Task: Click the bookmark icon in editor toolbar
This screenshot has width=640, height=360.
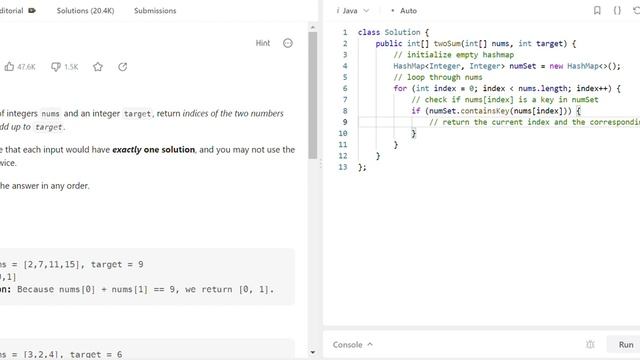Action: [597, 11]
